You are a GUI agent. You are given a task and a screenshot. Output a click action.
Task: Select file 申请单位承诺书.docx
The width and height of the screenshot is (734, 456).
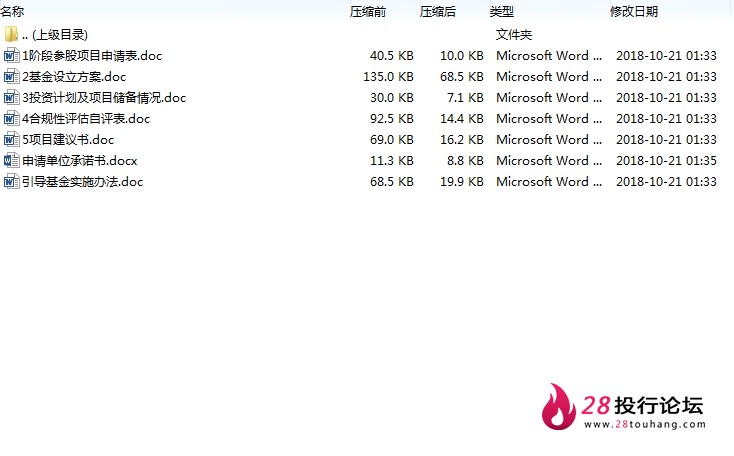pyautogui.click(x=80, y=161)
